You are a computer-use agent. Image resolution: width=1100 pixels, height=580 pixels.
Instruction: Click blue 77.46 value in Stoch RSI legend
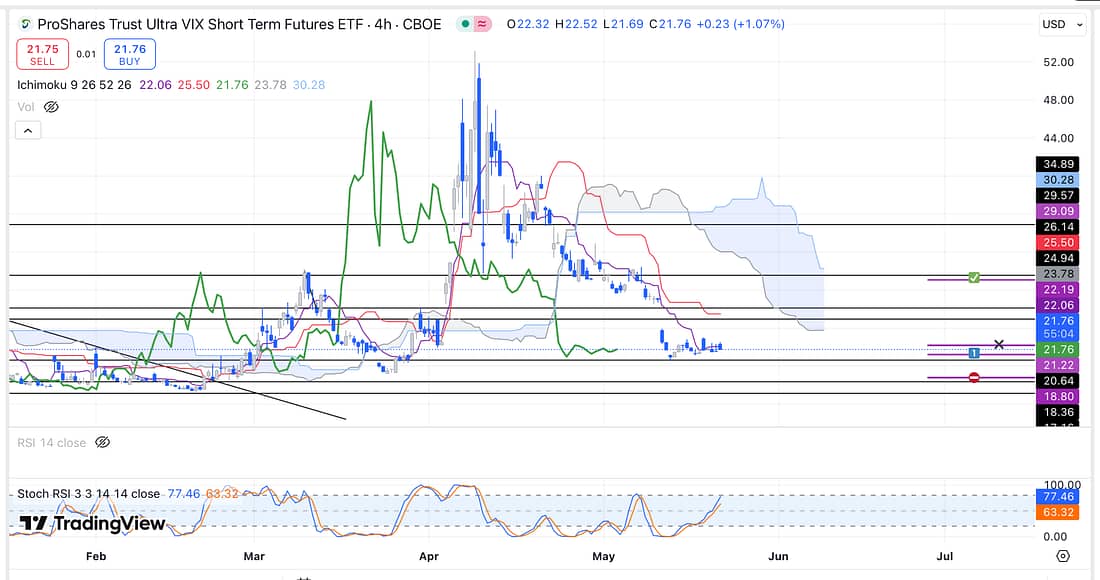[x=184, y=494]
